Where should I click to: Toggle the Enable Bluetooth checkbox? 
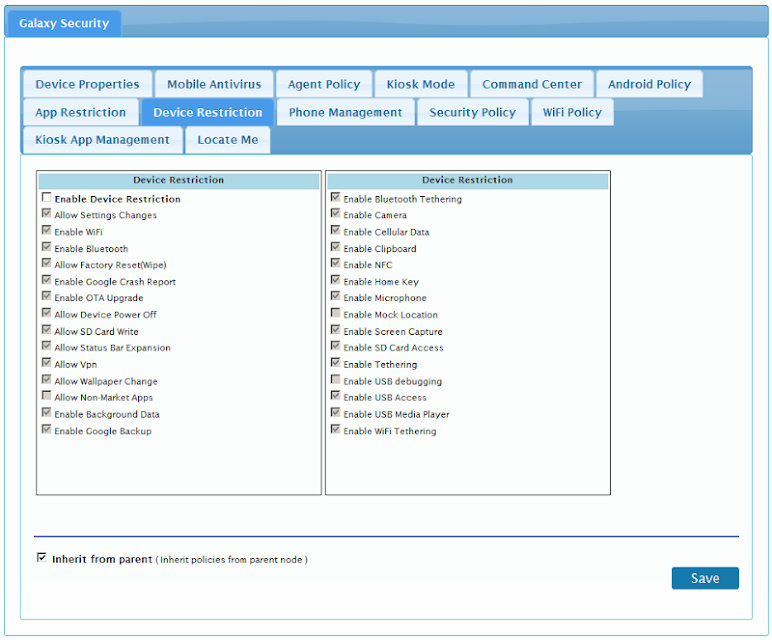click(x=47, y=247)
